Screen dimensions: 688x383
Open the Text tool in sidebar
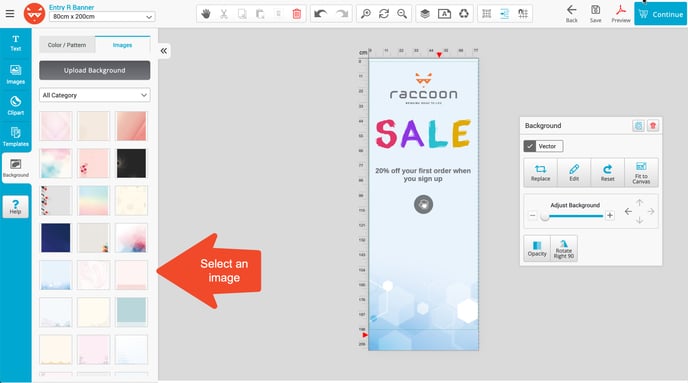pyautogui.click(x=16, y=43)
